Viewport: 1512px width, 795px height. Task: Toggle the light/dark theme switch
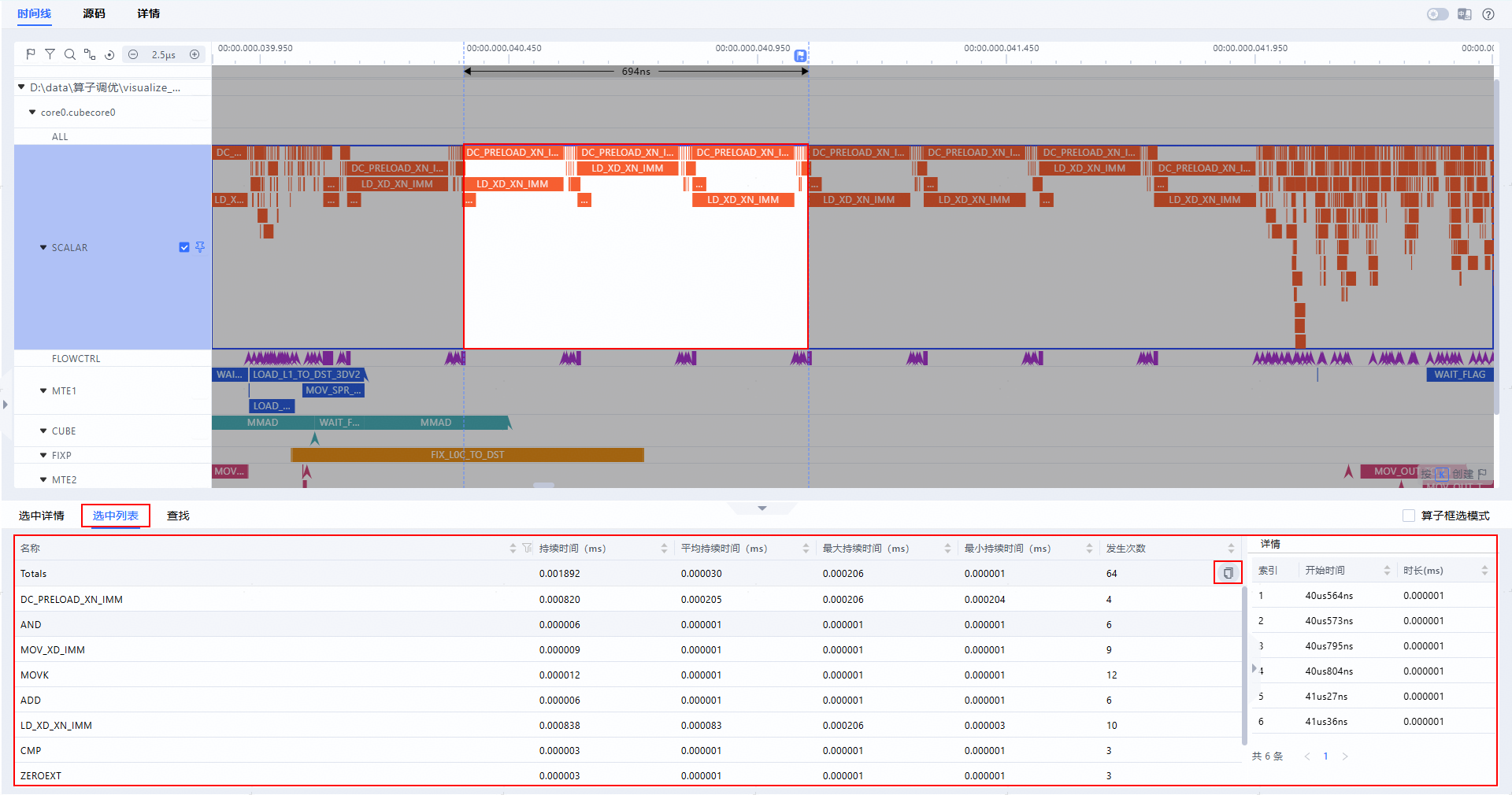pyautogui.click(x=1437, y=14)
